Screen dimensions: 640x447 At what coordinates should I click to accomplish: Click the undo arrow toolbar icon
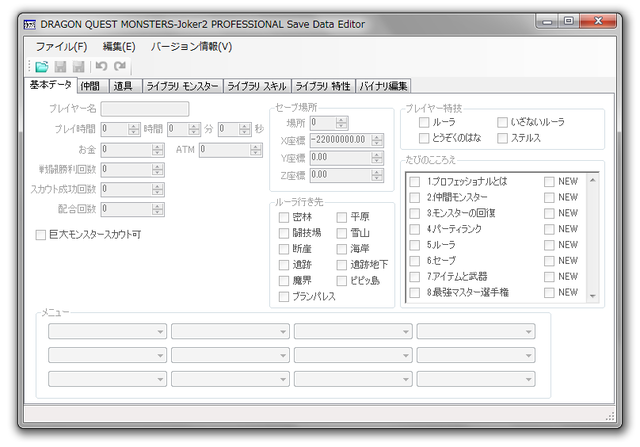[101, 66]
